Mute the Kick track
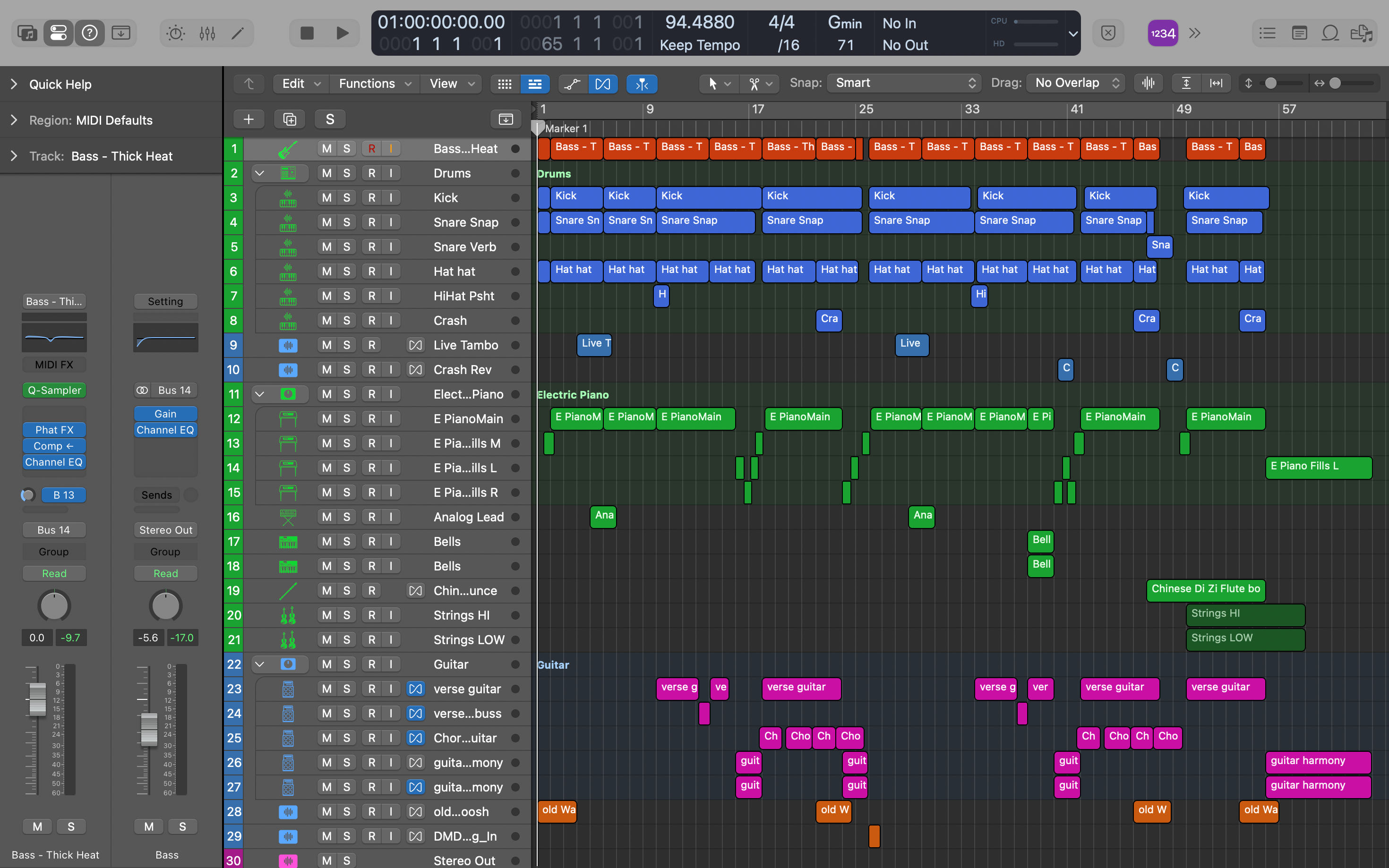 coord(327,198)
